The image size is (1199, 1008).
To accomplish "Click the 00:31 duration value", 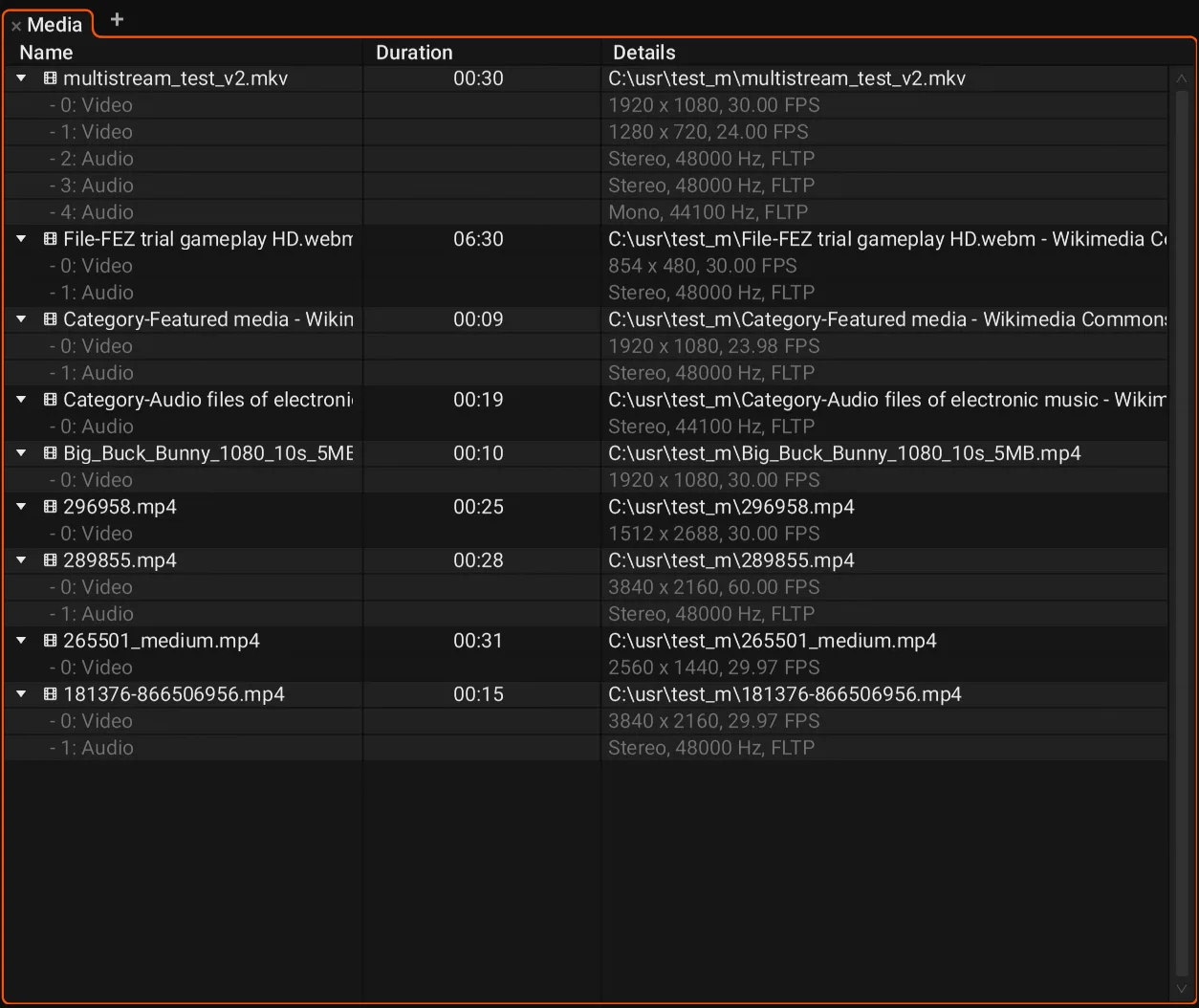I will coord(478,641).
